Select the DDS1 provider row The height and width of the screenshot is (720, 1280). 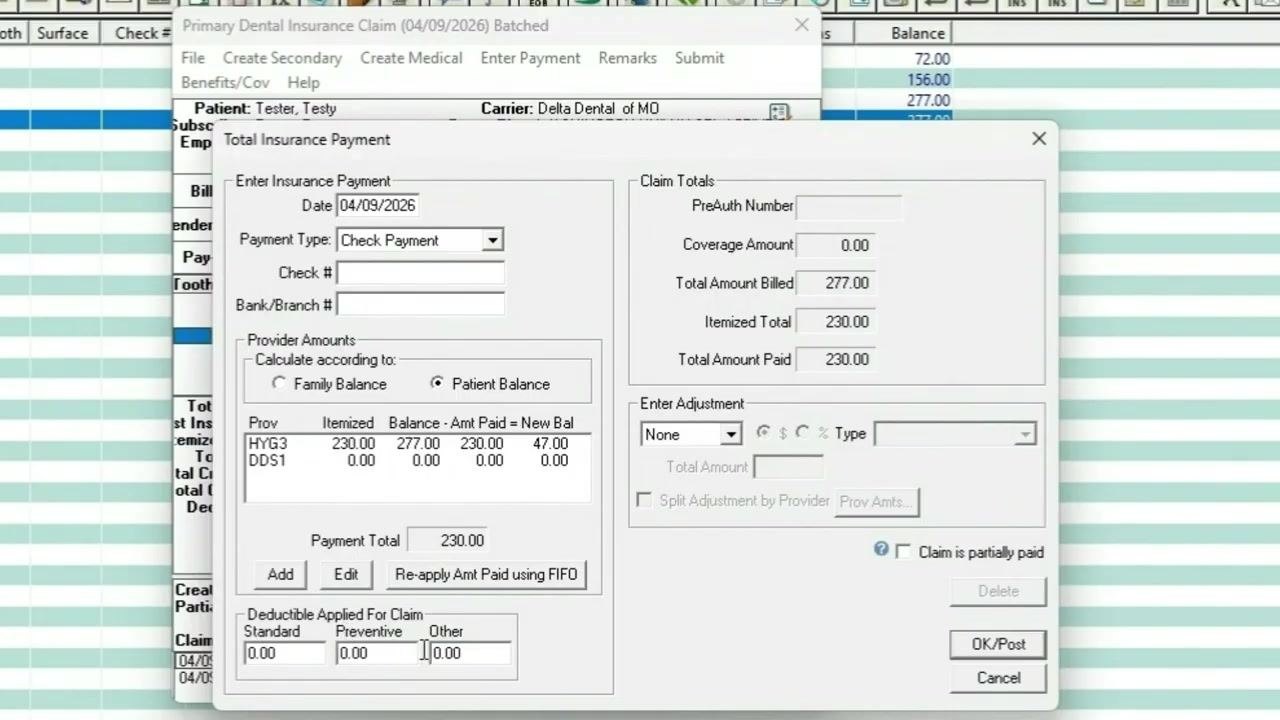click(417, 461)
